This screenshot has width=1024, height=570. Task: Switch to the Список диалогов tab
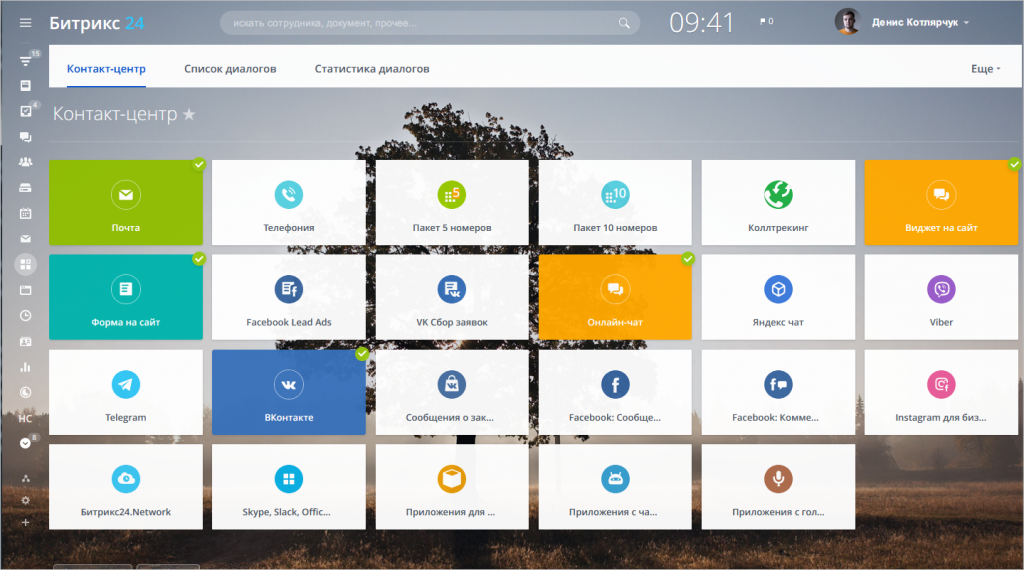[230, 69]
